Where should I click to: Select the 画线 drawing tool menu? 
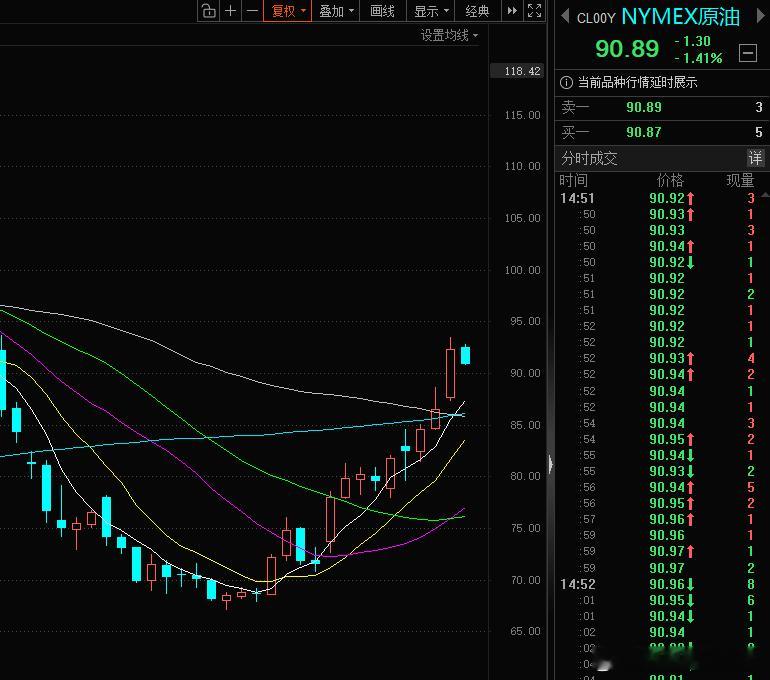tap(383, 11)
